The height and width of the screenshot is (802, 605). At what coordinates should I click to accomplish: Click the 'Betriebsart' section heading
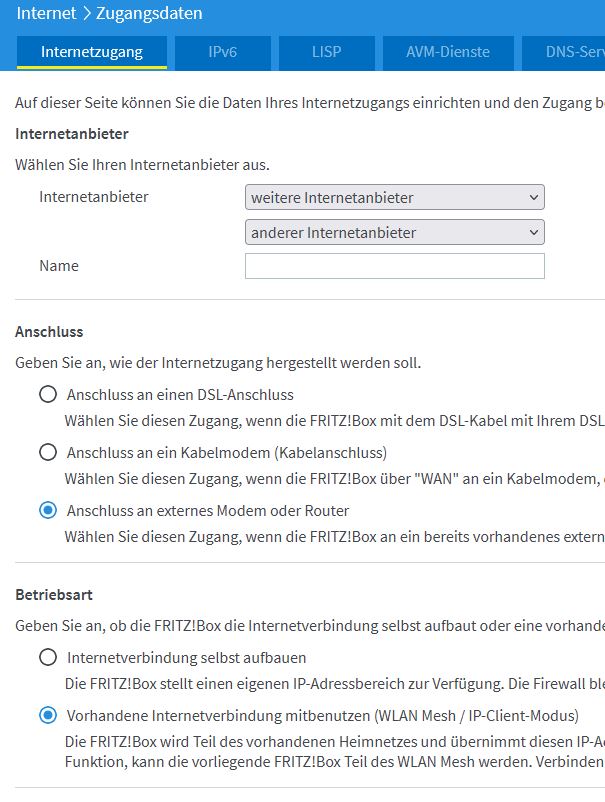pyautogui.click(x=54, y=594)
